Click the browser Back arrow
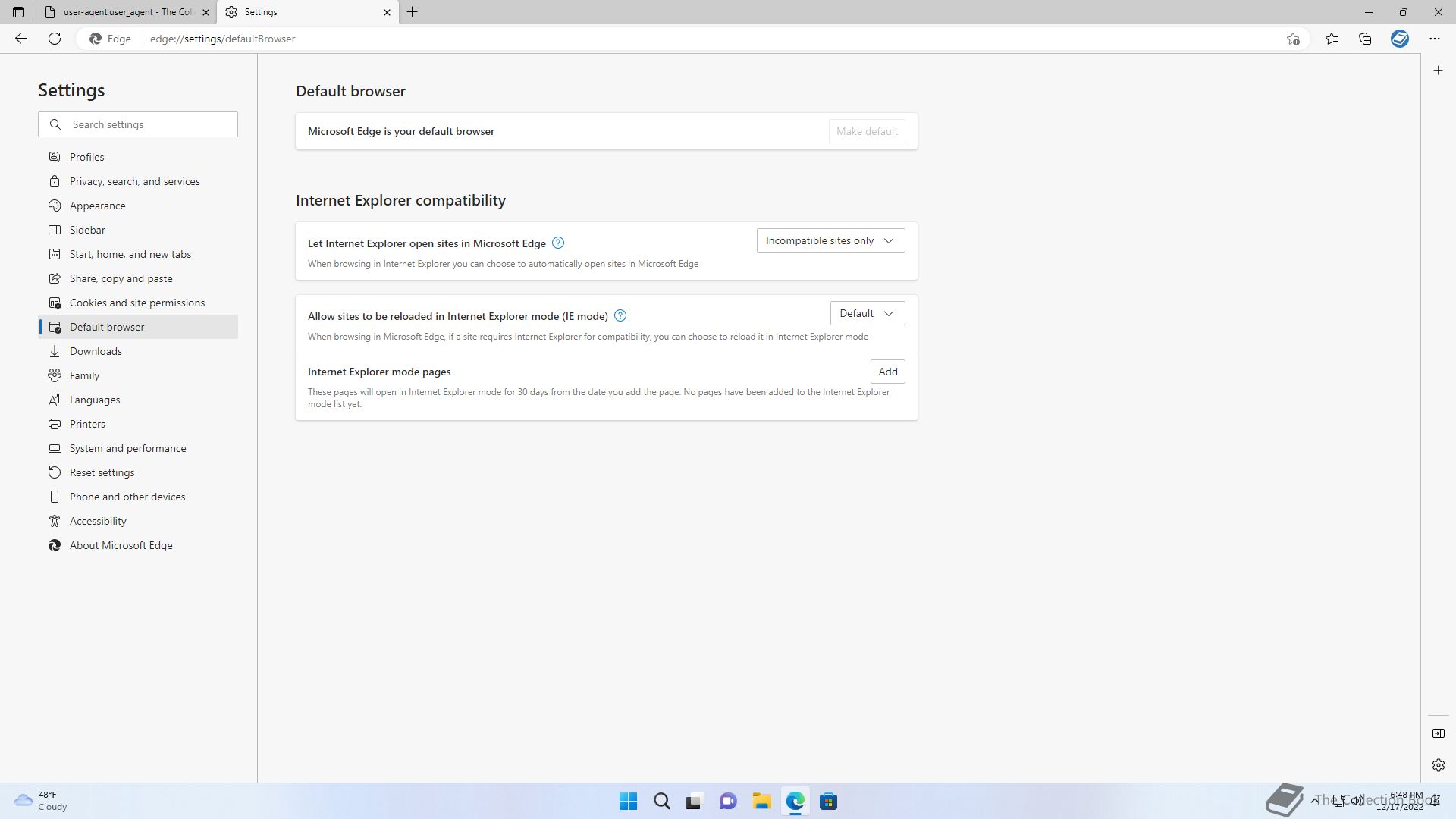 (21, 39)
